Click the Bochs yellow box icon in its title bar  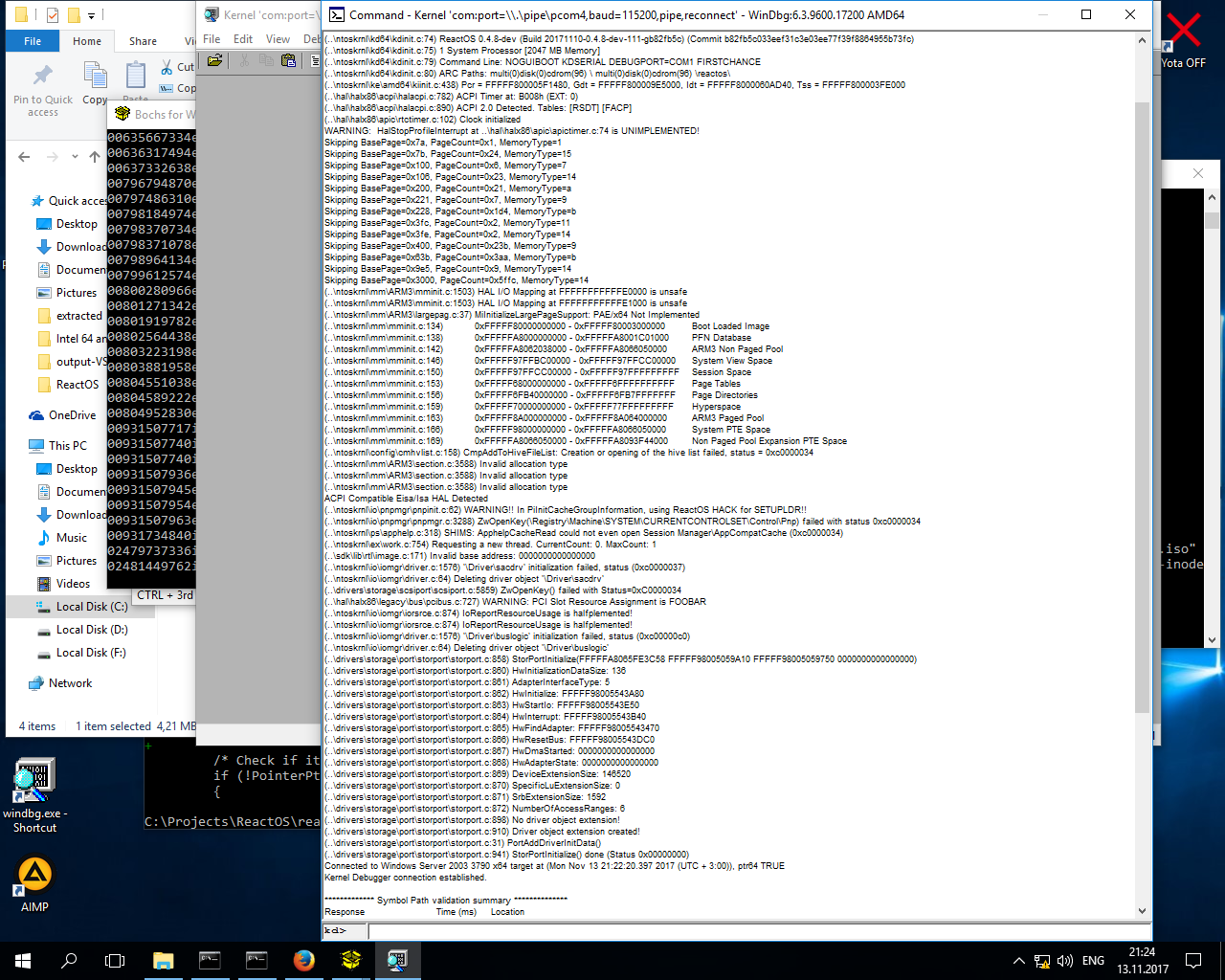(122, 113)
